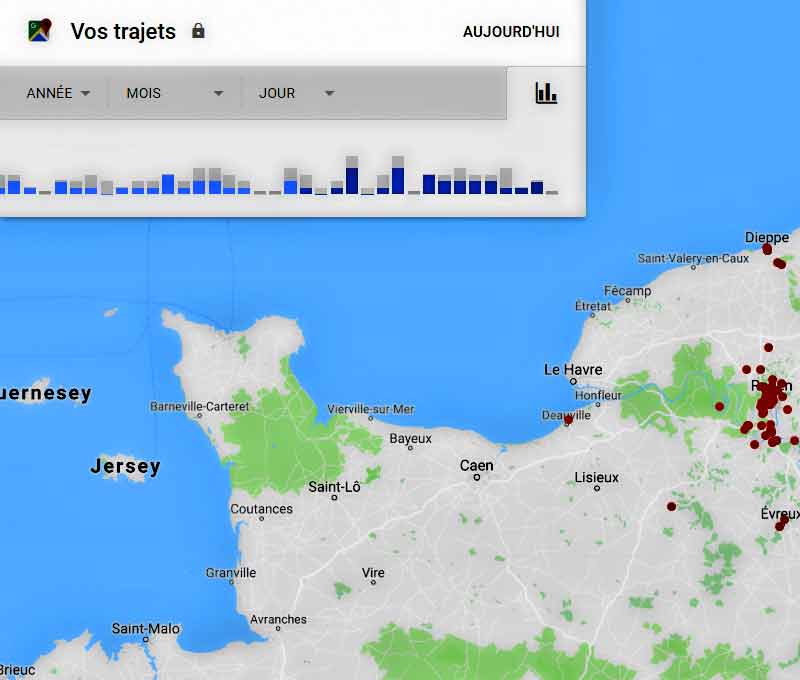
Task: Click the Coutances town label
Action: tap(261, 509)
